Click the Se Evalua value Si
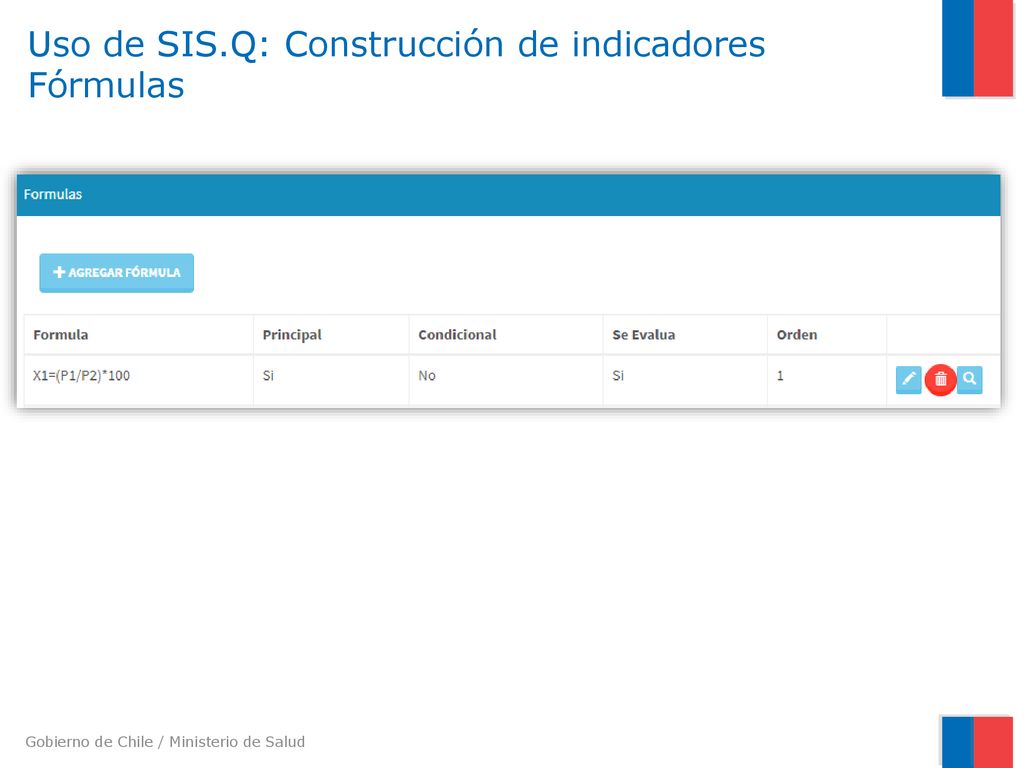1024x768 pixels. click(x=618, y=376)
